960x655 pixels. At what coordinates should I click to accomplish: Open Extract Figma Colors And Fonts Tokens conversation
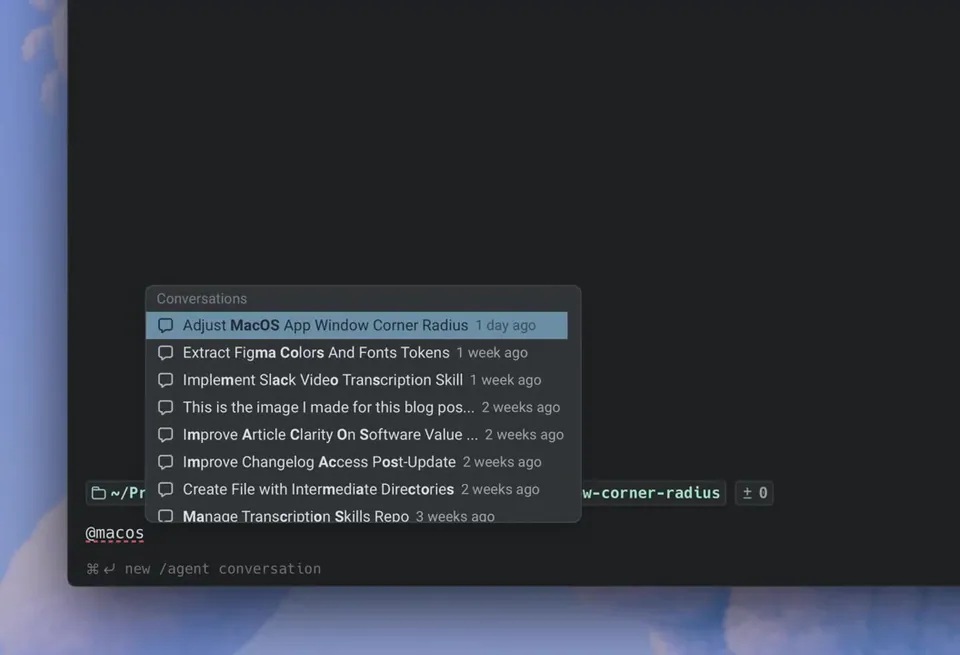(x=356, y=353)
